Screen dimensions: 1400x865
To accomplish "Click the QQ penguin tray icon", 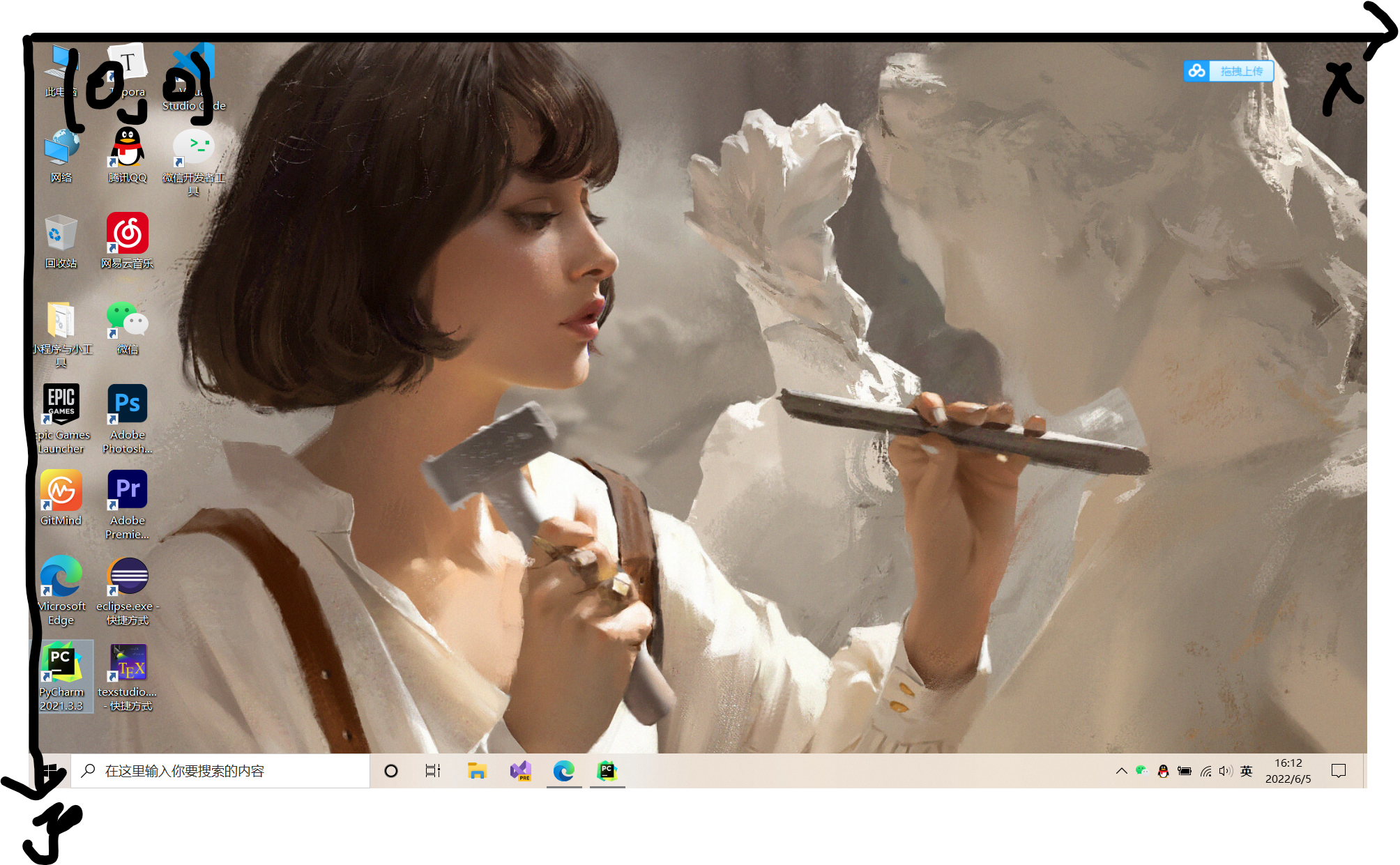I will pos(1163,771).
